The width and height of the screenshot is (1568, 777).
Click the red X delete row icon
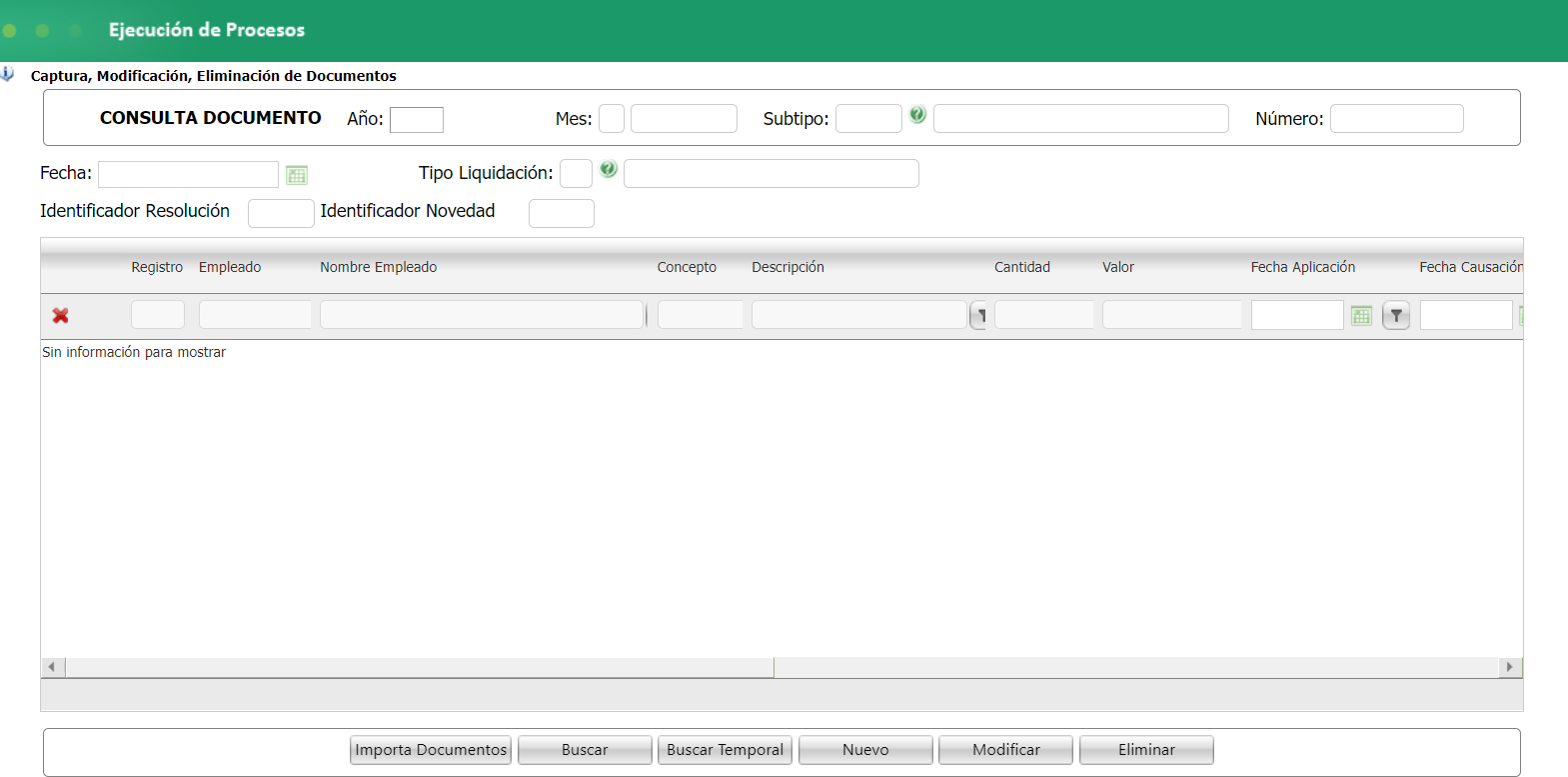click(61, 315)
